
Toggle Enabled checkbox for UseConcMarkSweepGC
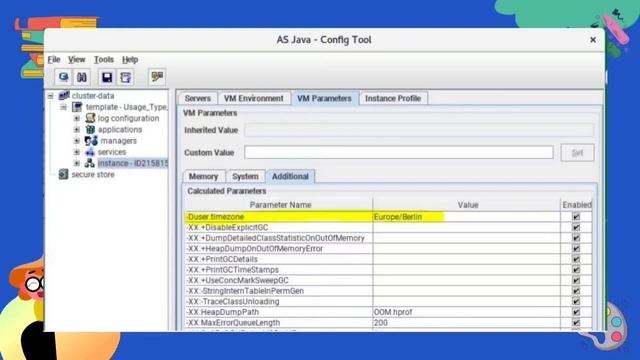pyautogui.click(x=576, y=280)
